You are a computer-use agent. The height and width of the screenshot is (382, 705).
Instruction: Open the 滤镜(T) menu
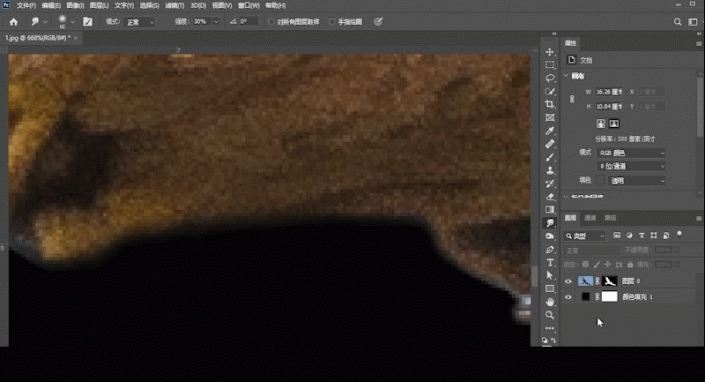coord(174,5)
